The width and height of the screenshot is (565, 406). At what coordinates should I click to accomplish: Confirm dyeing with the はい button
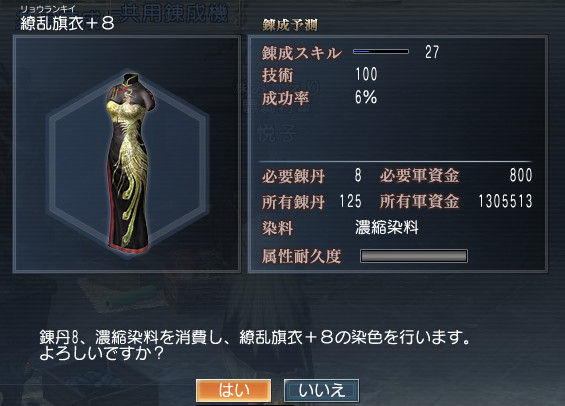point(233,390)
